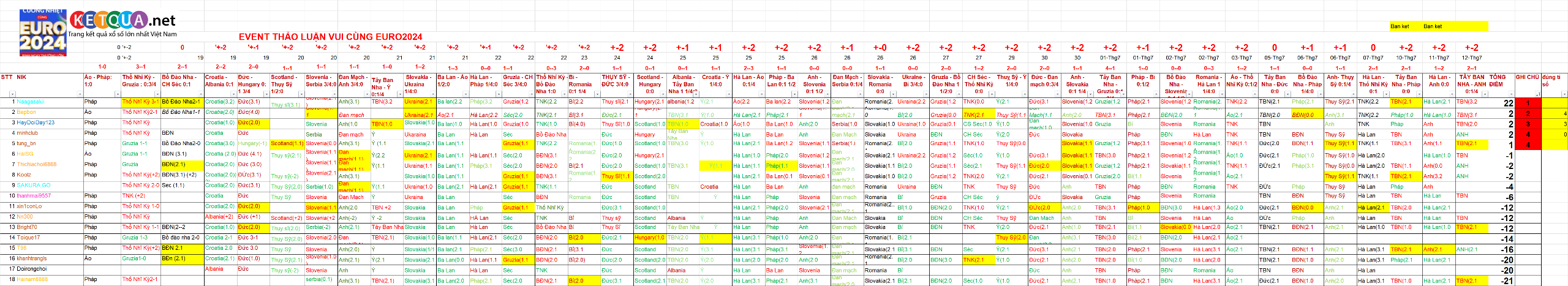Image resolution: width=1568 pixels, height=286 pixels.
Task: Open the Hà Lan - Áo column filter
Action: (761, 94)
